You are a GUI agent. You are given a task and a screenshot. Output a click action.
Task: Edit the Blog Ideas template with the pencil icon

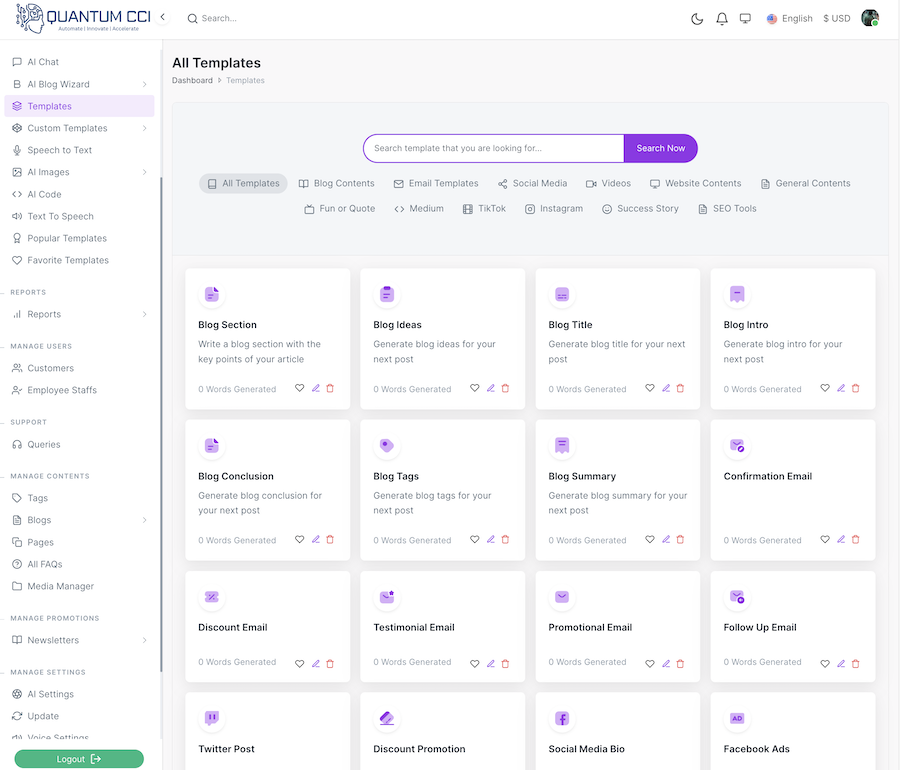[490, 388]
